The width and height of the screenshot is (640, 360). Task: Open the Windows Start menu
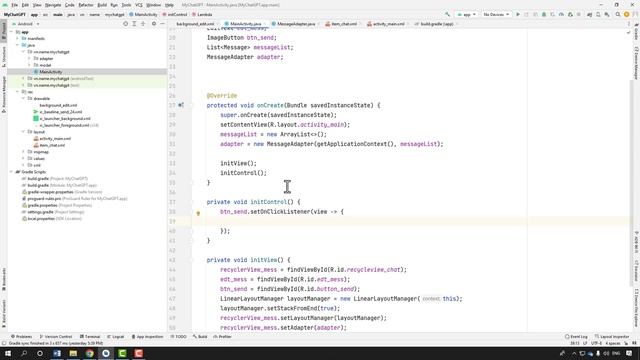(8, 353)
